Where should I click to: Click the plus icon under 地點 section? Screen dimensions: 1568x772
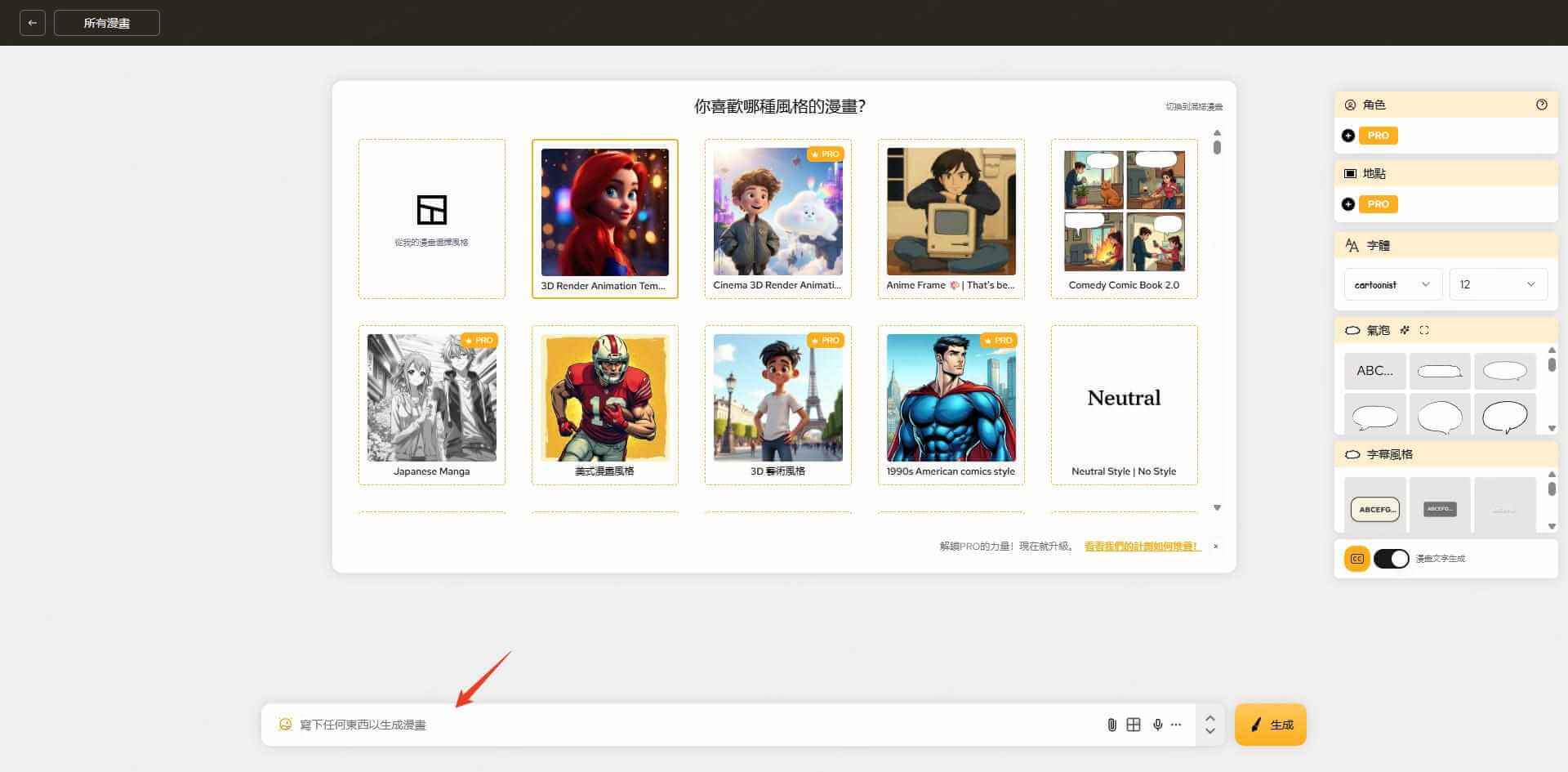[1348, 204]
